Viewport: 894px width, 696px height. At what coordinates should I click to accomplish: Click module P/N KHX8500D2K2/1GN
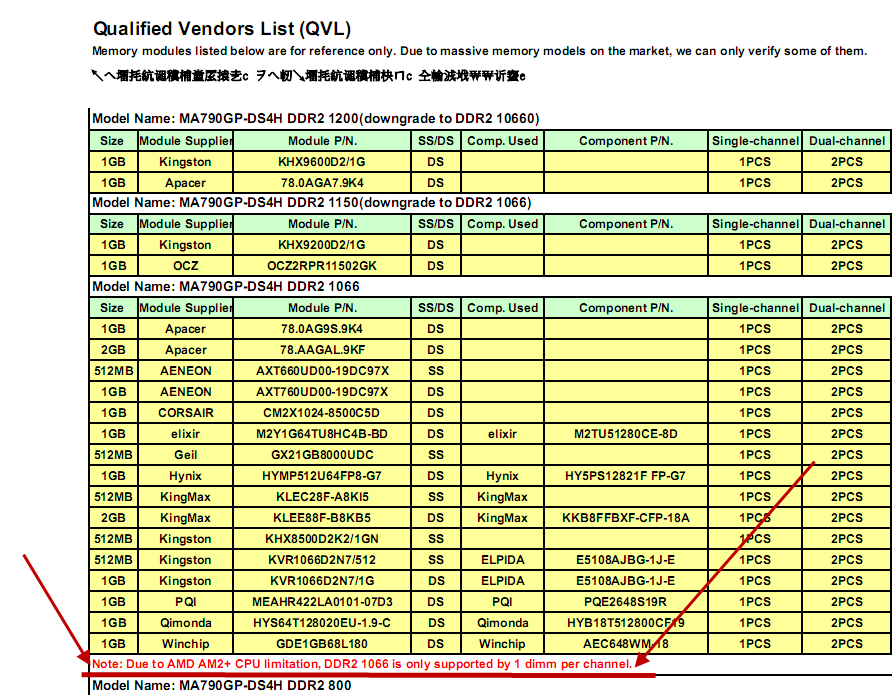point(322,539)
